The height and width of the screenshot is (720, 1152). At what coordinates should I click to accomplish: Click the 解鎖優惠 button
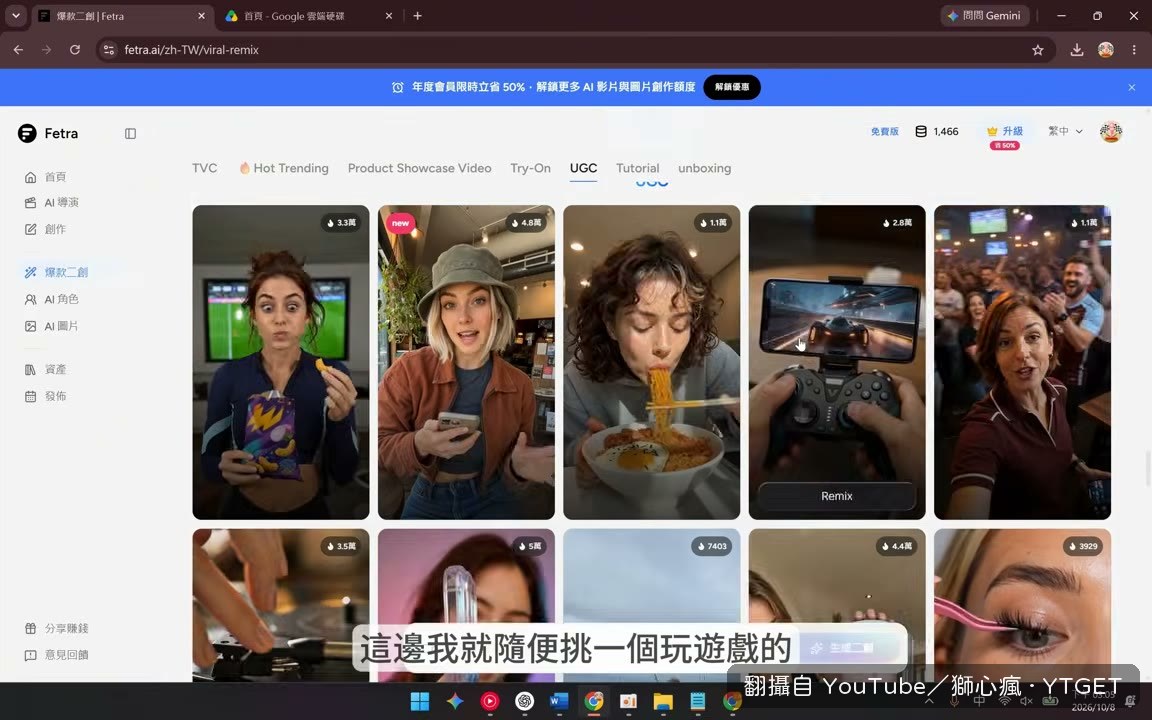click(x=732, y=87)
